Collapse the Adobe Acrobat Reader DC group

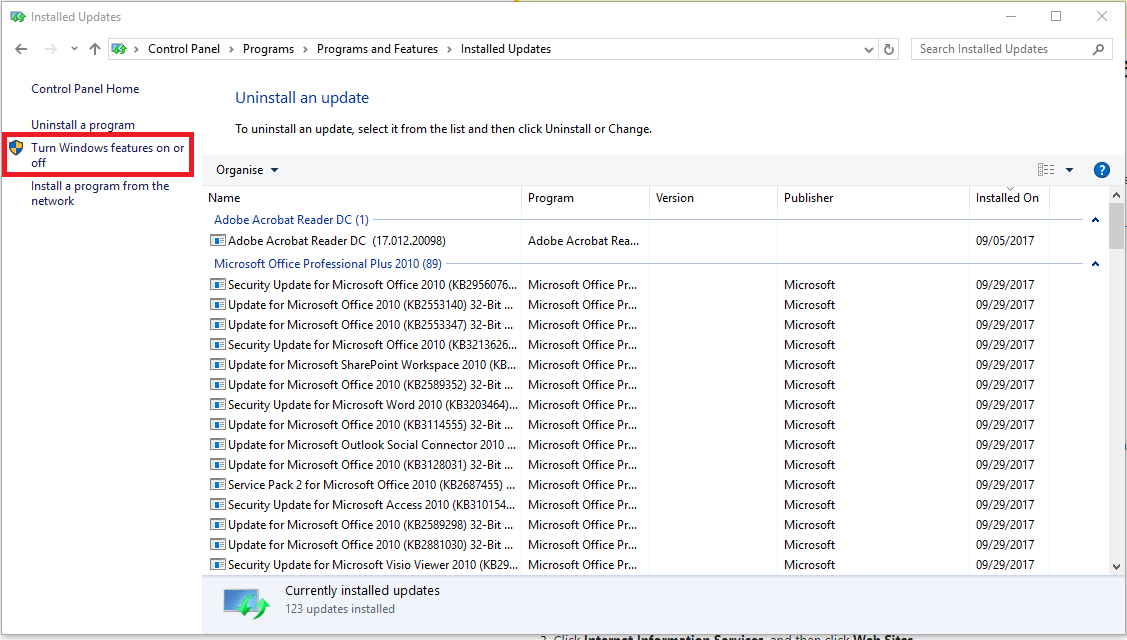point(1095,220)
